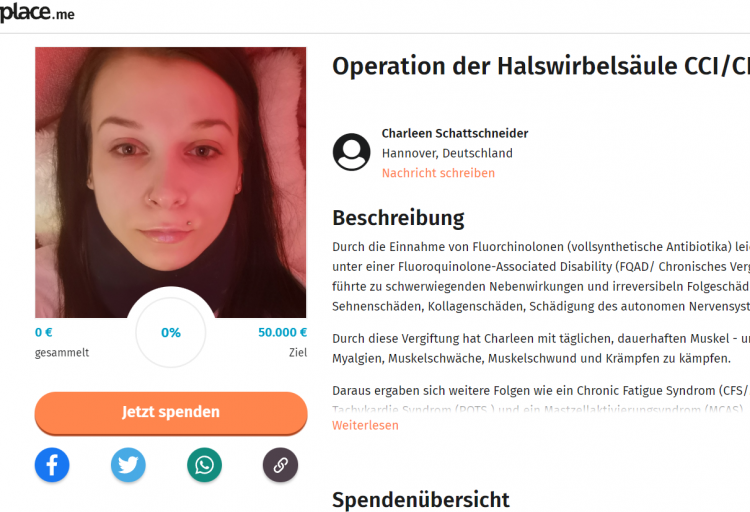The height and width of the screenshot is (512, 750).
Task: Click the 50.000 € goal amount
Action: tap(282, 332)
